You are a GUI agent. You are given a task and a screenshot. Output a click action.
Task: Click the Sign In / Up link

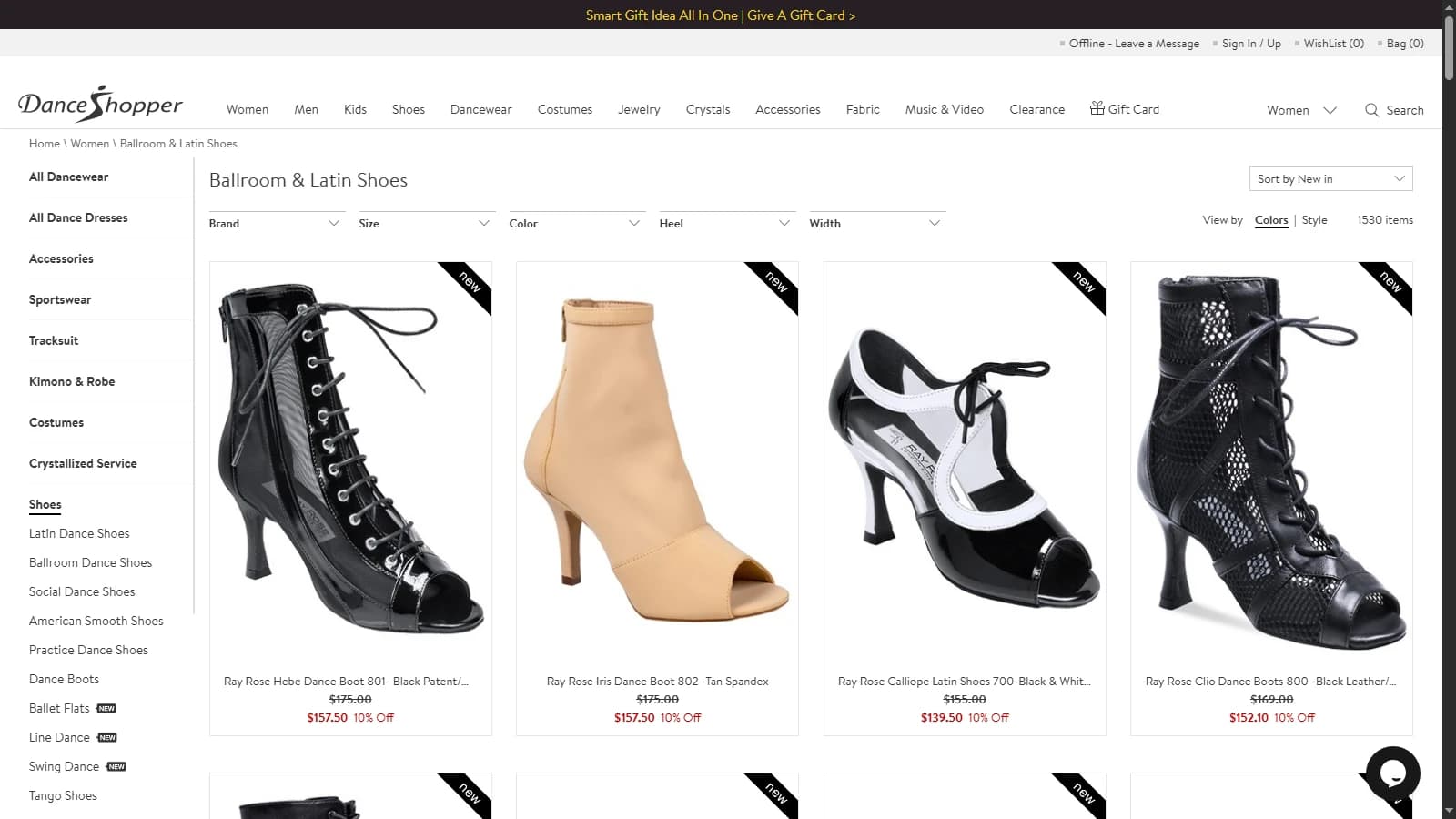(x=1251, y=44)
